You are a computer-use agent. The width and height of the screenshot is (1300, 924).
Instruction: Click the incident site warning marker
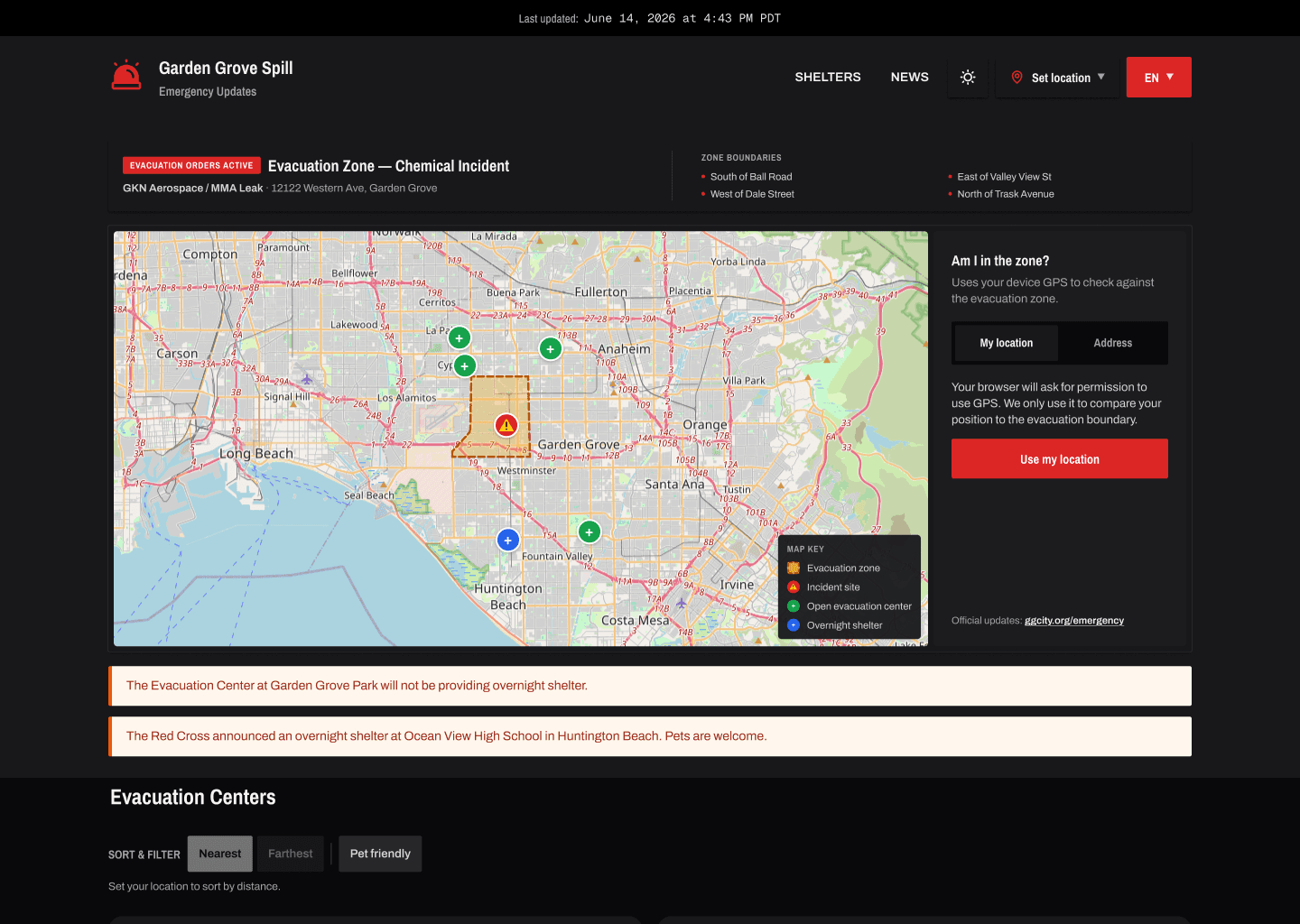(x=506, y=425)
